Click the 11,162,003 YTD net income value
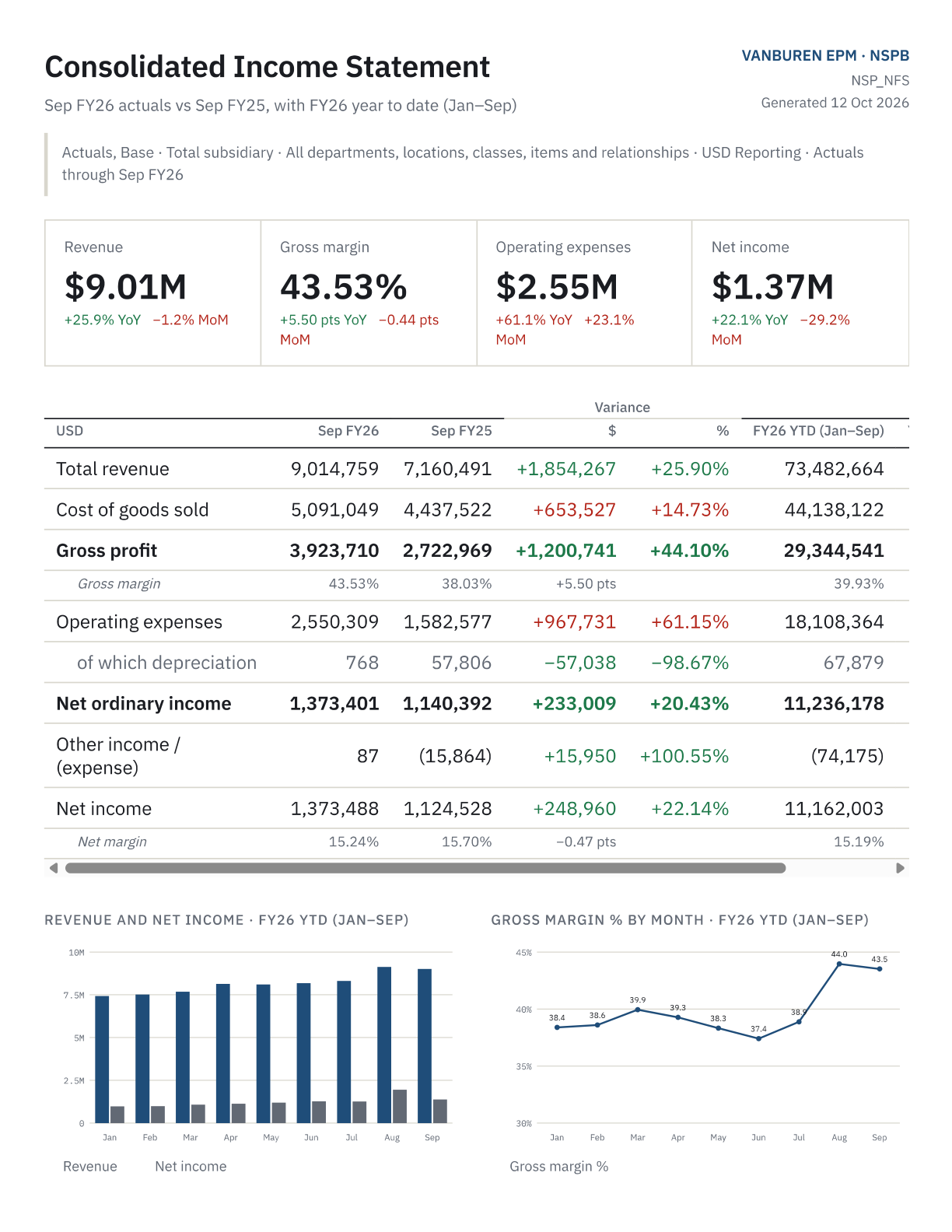This screenshot has width=952, height=1232. [834, 809]
